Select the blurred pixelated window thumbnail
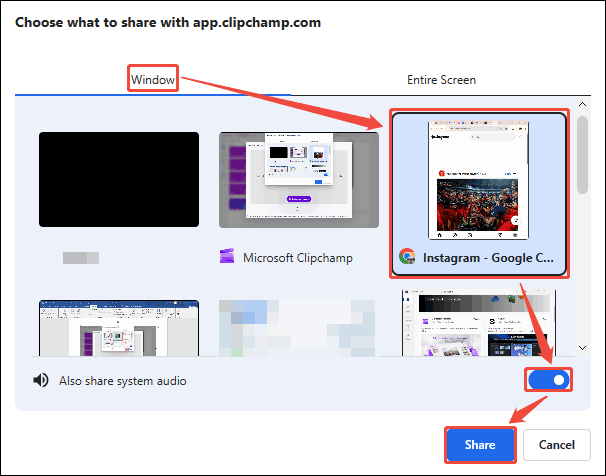 point(297,328)
